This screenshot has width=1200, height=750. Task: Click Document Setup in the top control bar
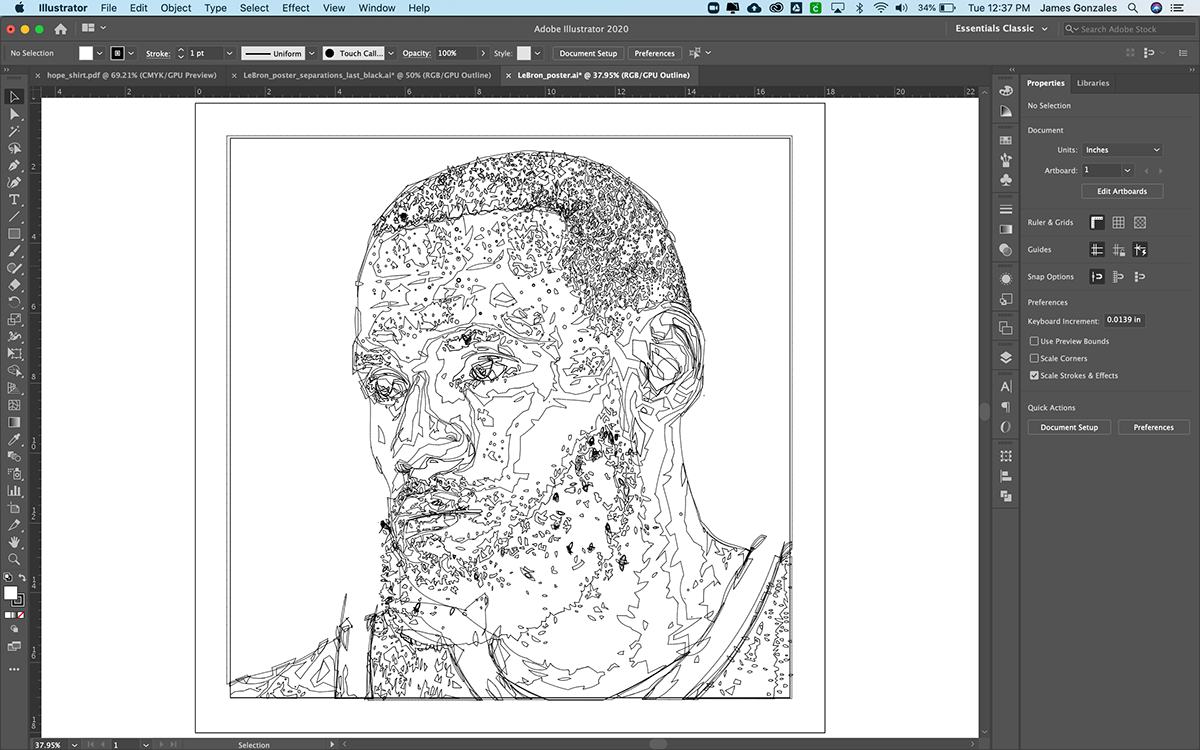588,53
